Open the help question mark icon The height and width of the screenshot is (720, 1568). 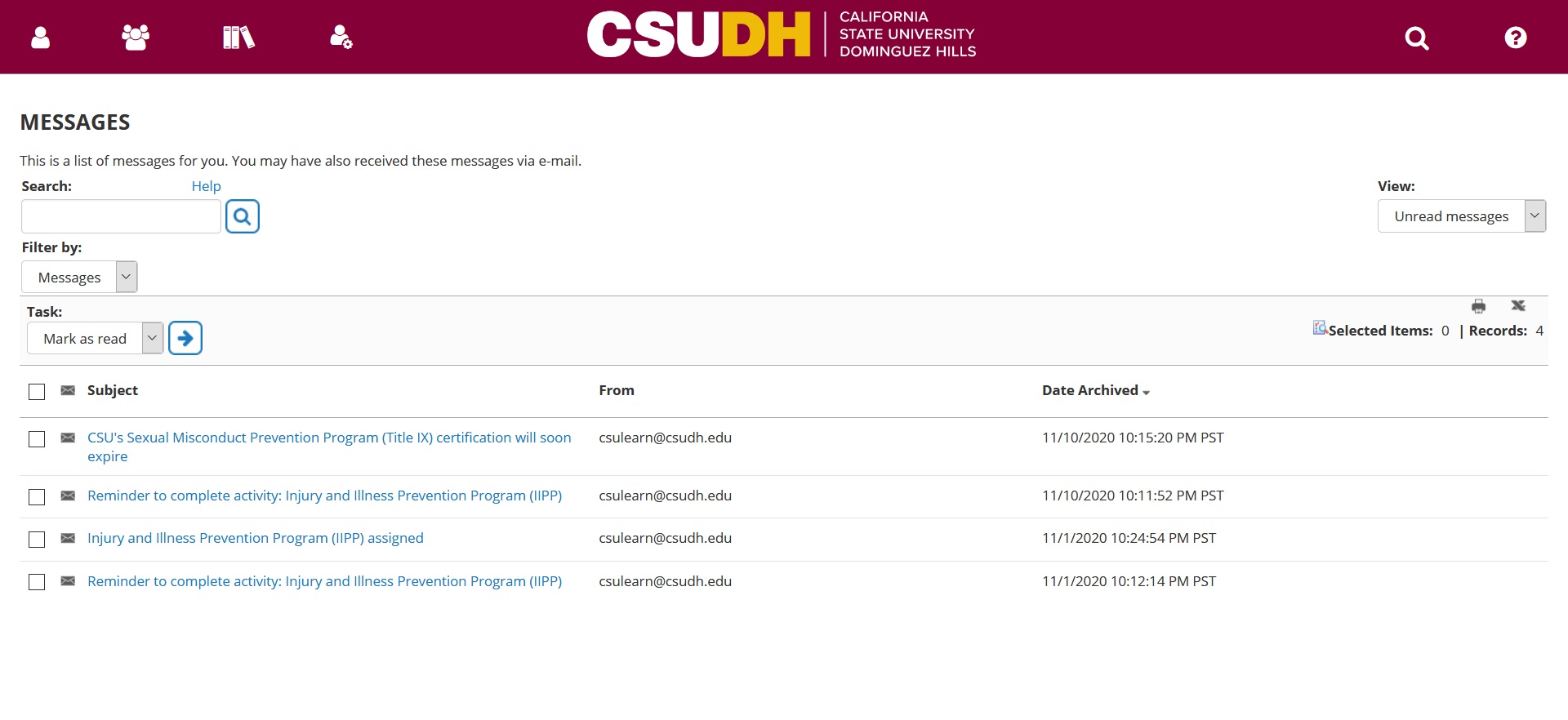(1516, 38)
